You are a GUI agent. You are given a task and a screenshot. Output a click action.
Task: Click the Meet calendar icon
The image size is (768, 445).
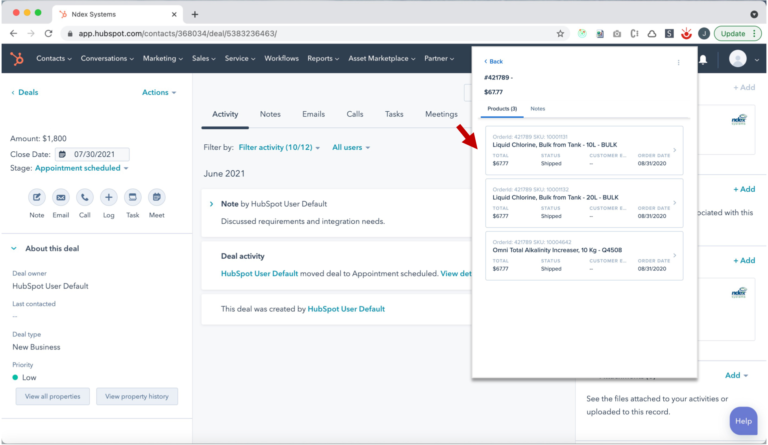tap(157, 197)
